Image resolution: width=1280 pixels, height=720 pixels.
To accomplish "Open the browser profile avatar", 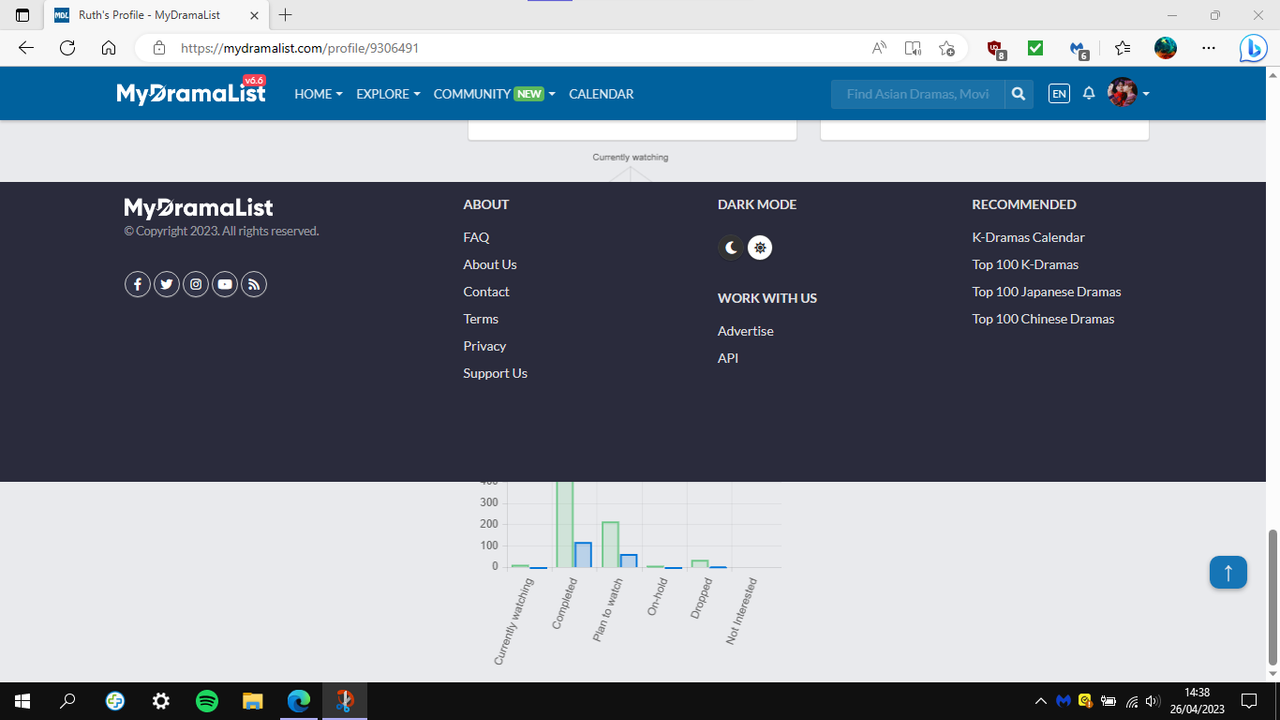I will coord(1165,48).
